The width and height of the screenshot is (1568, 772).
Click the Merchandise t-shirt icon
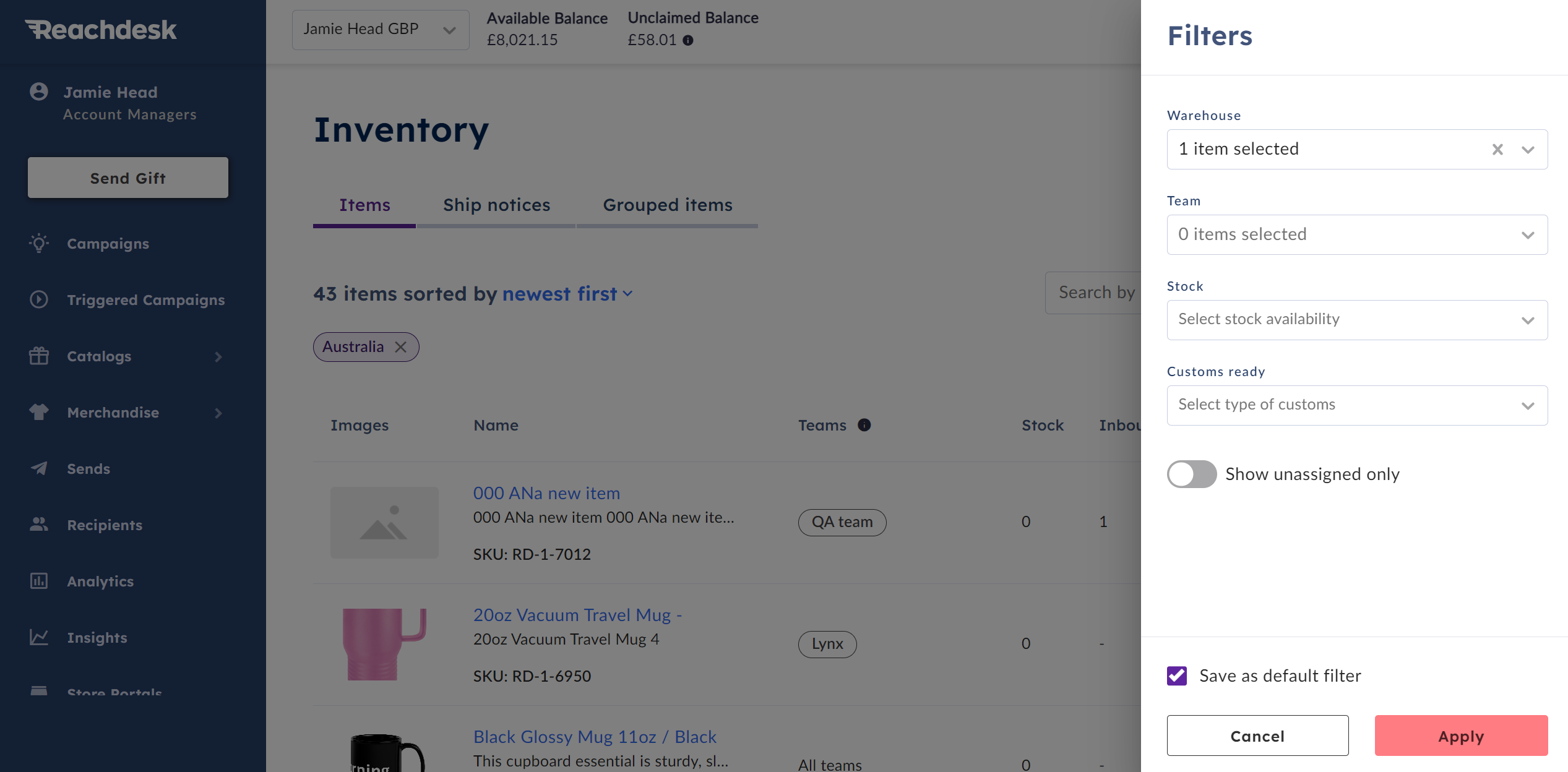pyautogui.click(x=39, y=412)
